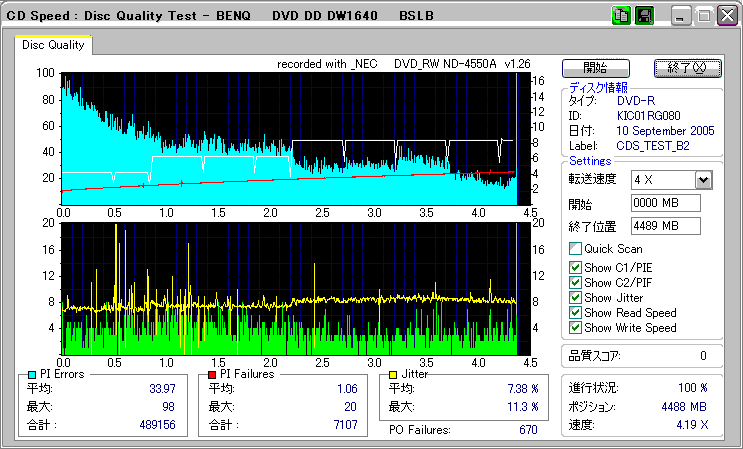Click the yellow Jitter legend swatch
The image size is (743, 449).
395,374
